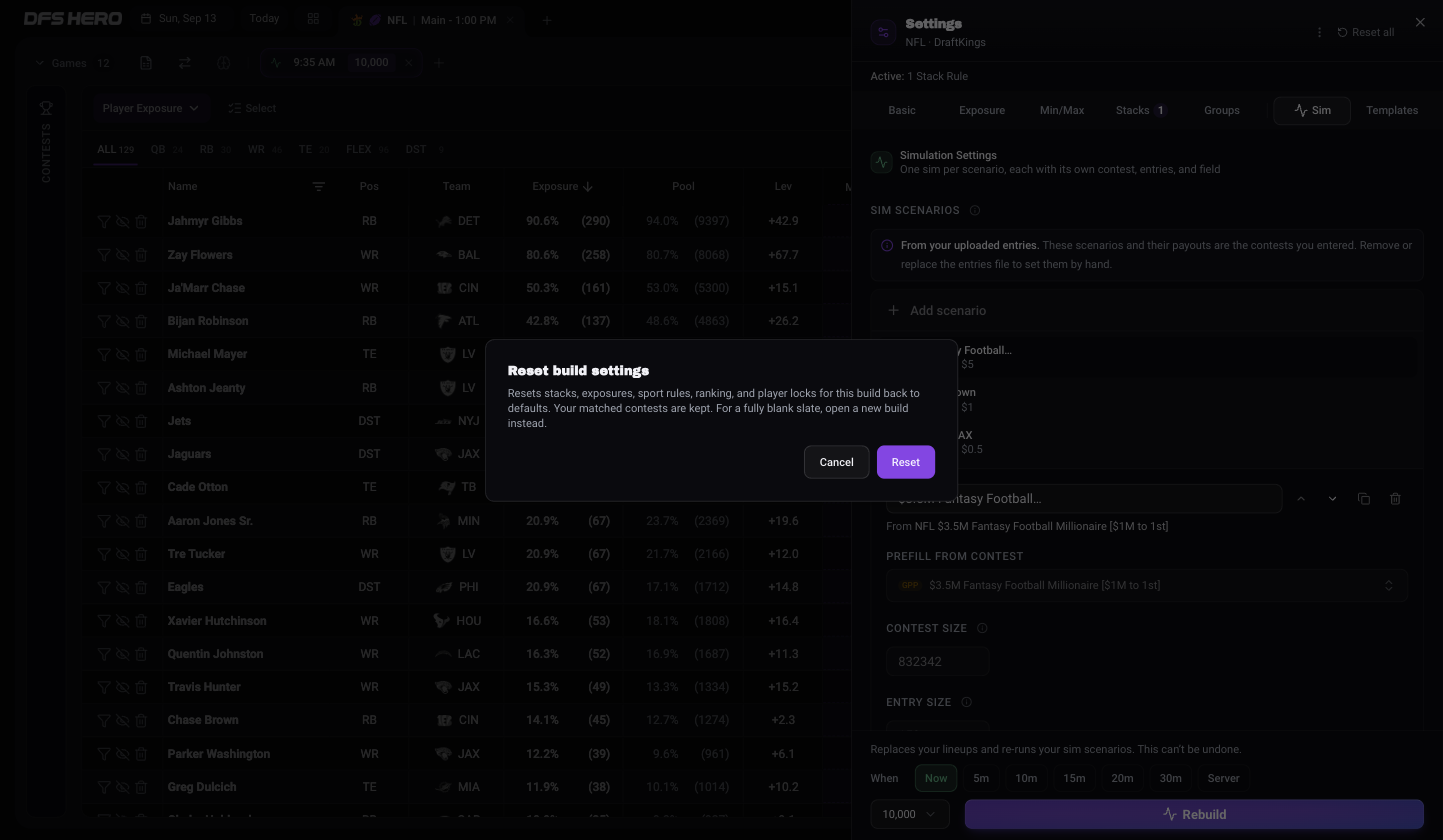Click the Rebuild button
Viewport: 1443px width, 840px height.
1194,814
